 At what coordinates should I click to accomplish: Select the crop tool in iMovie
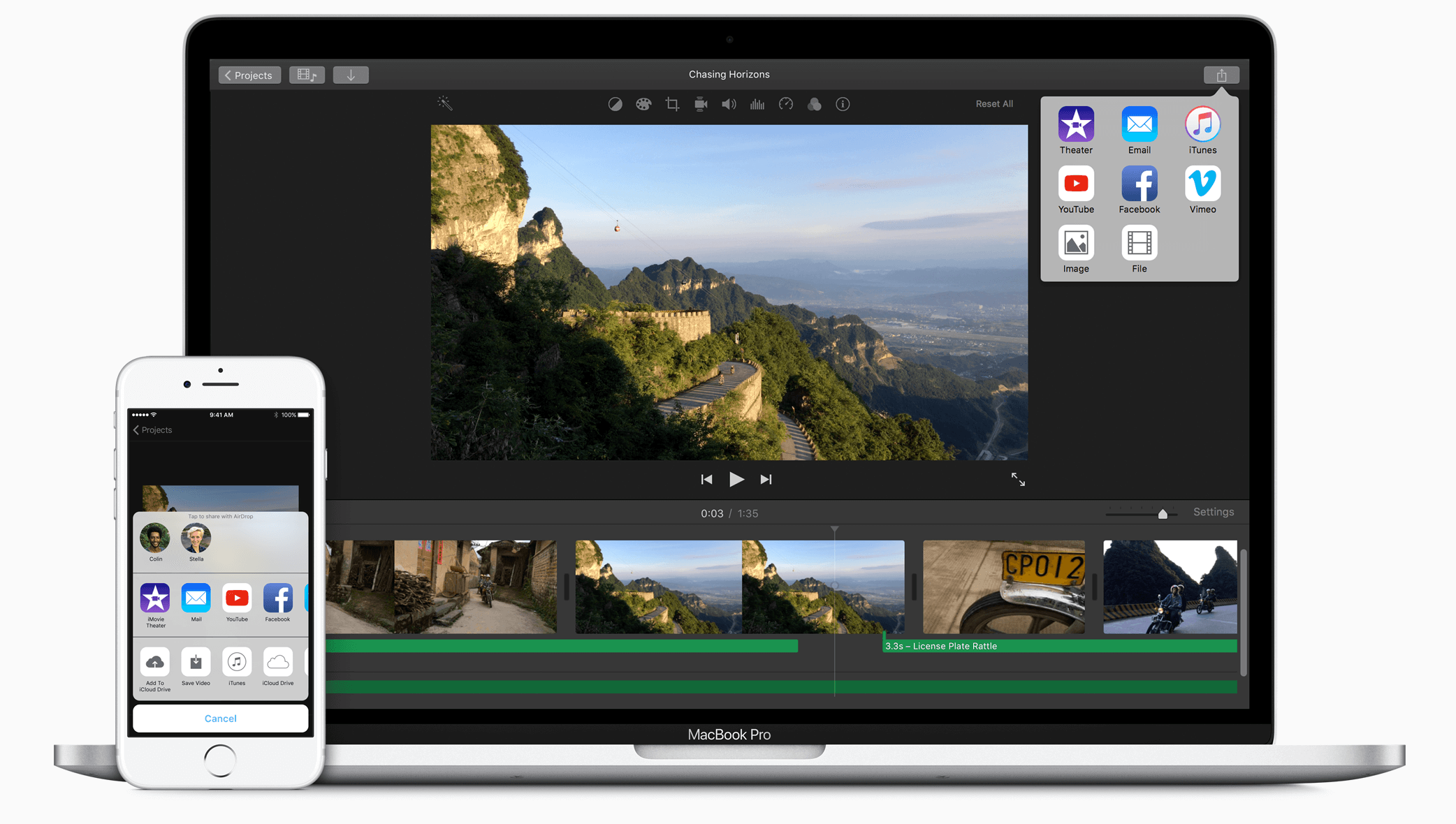pyautogui.click(x=671, y=104)
